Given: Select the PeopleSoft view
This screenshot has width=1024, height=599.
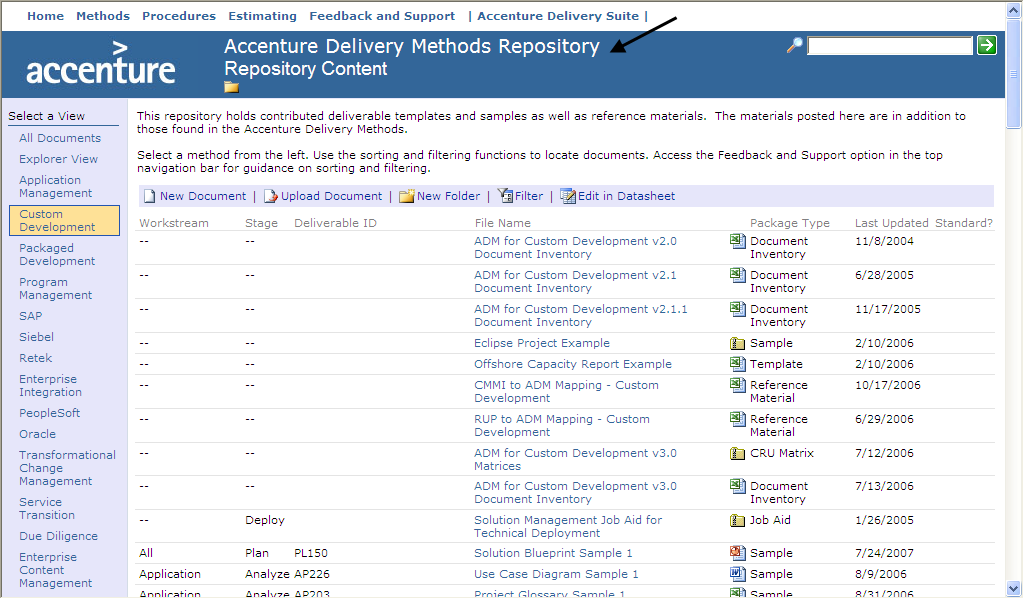Looking at the screenshot, I should pyautogui.click(x=50, y=413).
